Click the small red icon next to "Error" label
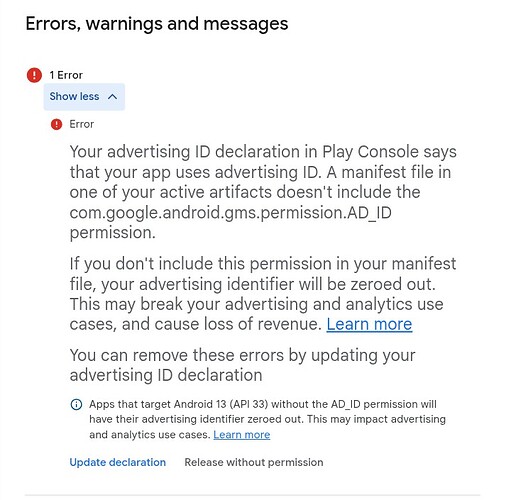Image resolution: width=510 pixels, height=500 pixels. (x=56, y=124)
